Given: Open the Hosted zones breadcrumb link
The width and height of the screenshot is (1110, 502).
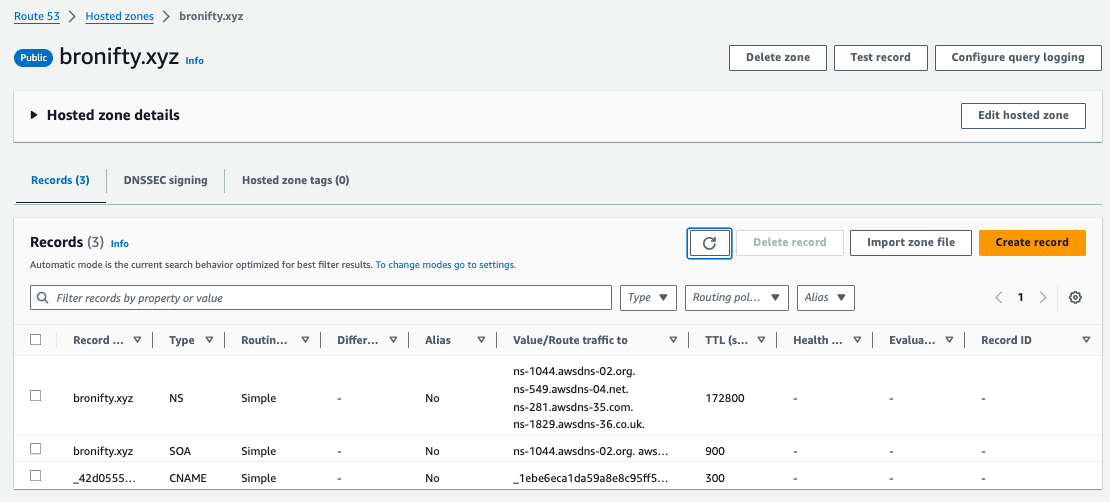Looking at the screenshot, I should tap(119, 17).
